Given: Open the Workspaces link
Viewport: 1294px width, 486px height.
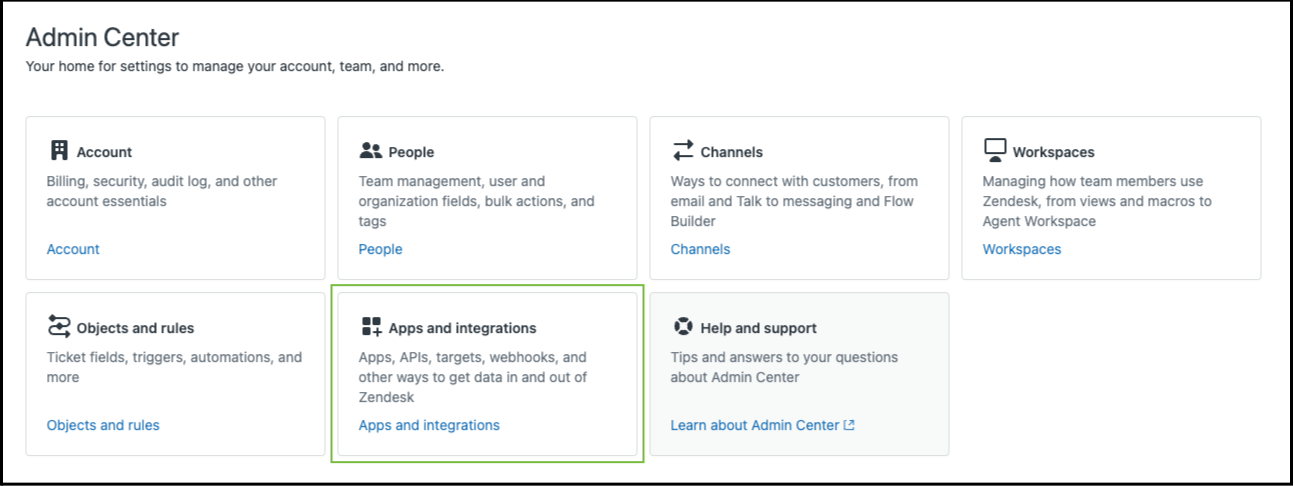Looking at the screenshot, I should (1022, 249).
